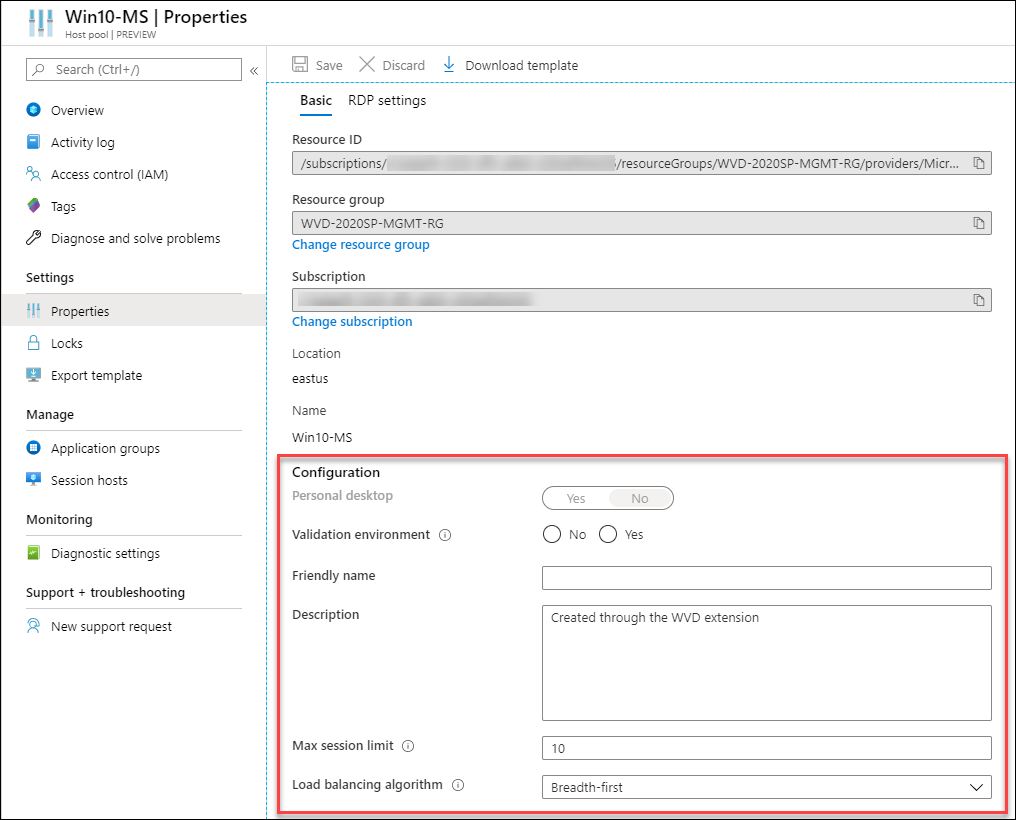Image resolution: width=1016 pixels, height=820 pixels.
Task: Click the Discard X icon
Action: pyautogui.click(x=367, y=64)
